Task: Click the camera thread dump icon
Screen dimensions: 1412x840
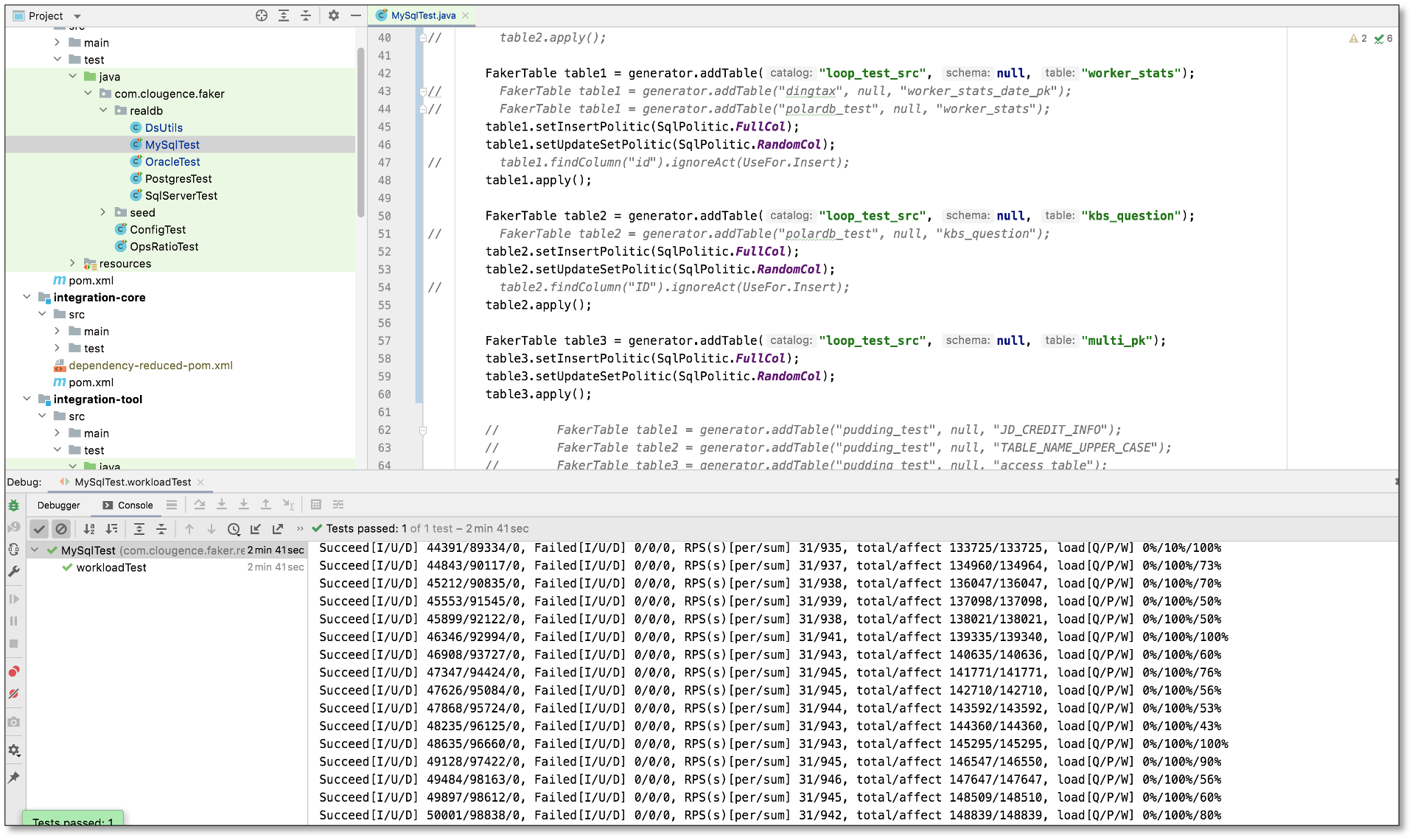Action: (x=14, y=722)
